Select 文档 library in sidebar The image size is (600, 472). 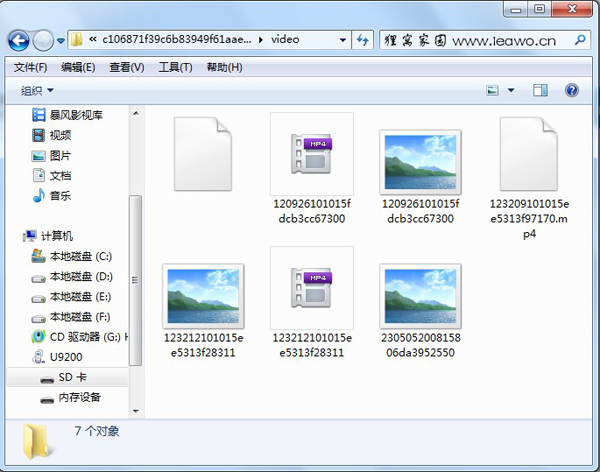[x=52, y=176]
